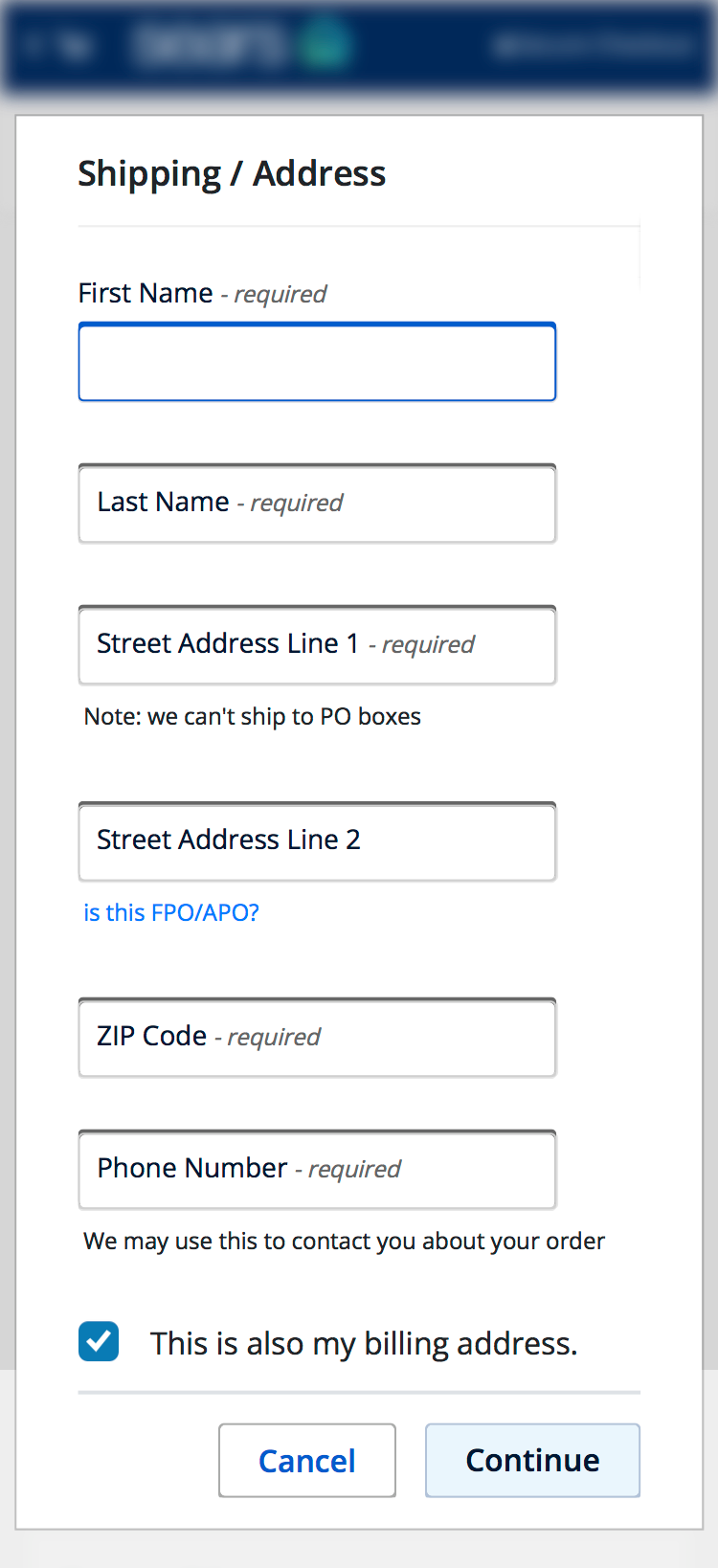Select the Phone Number input
Screen dimensions: 718x1568
tap(316, 1169)
